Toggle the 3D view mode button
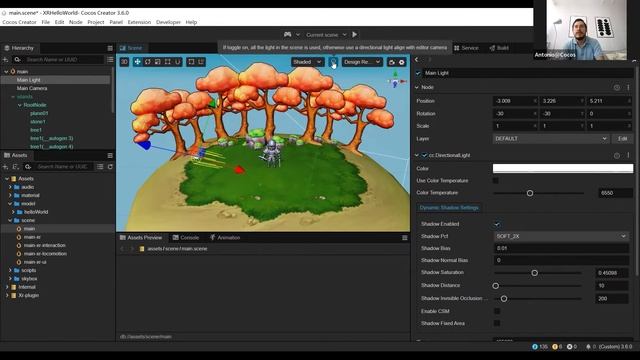 (124, 62)
